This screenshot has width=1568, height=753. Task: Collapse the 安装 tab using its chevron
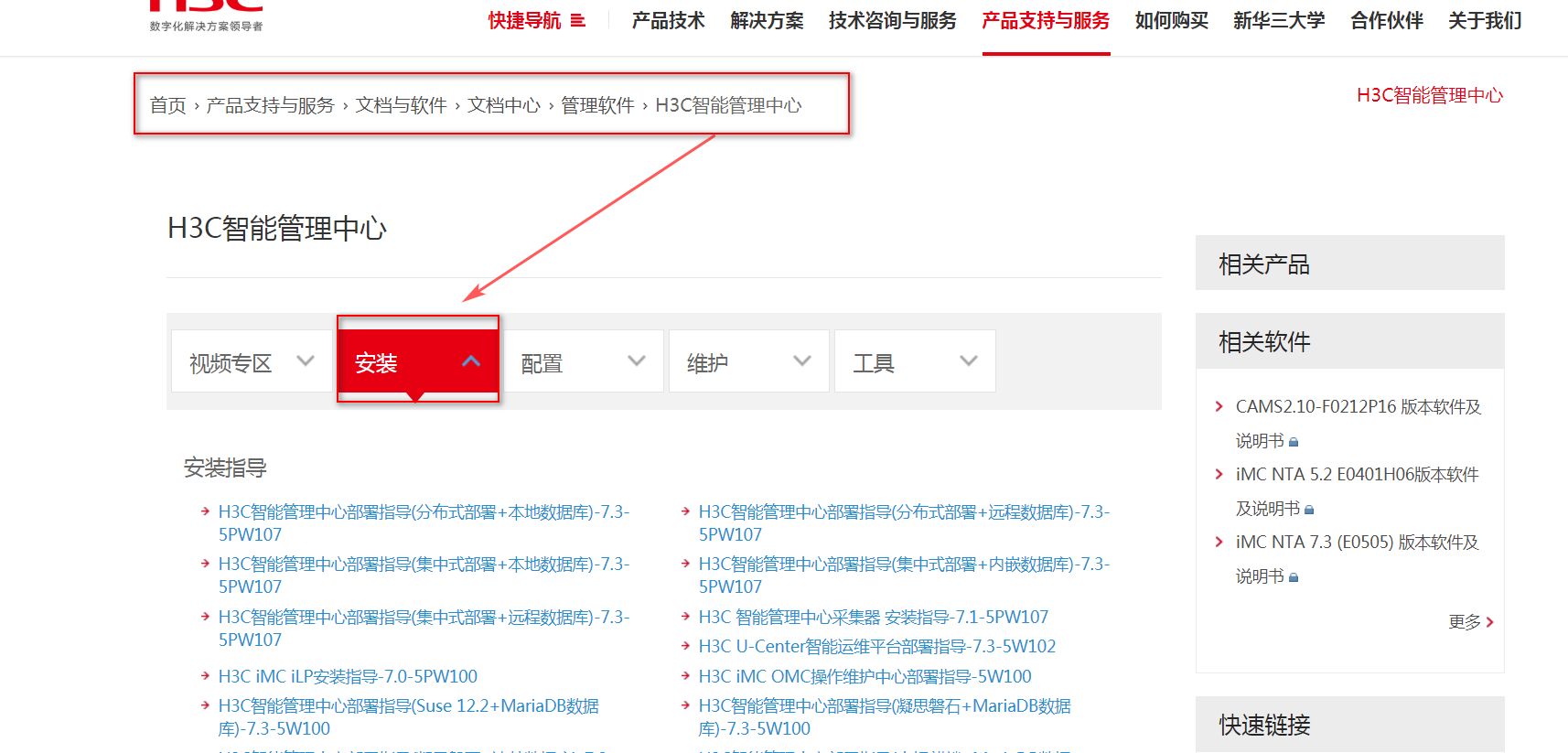coord(471,361)
